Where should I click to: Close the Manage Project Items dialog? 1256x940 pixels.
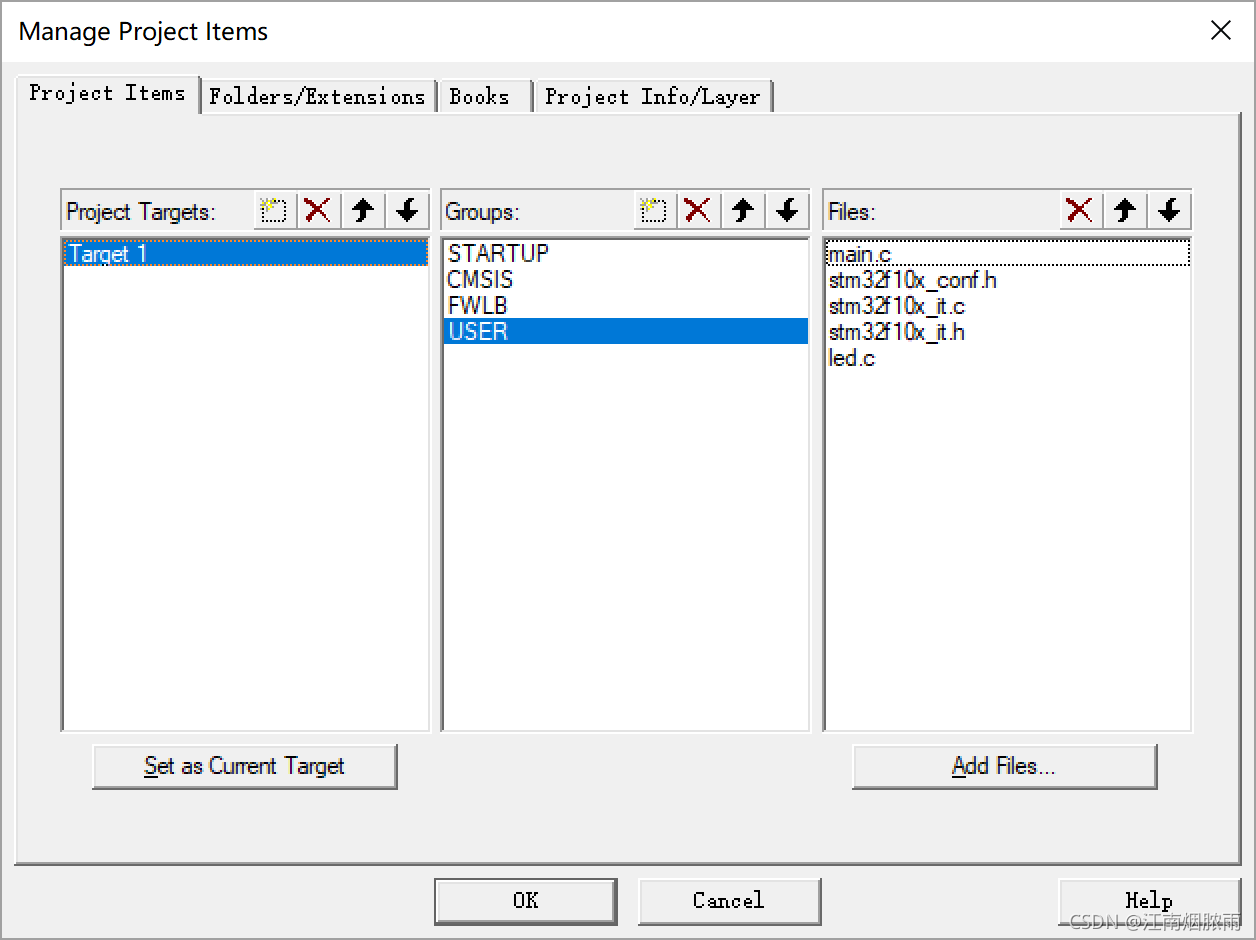point(1221,31)
